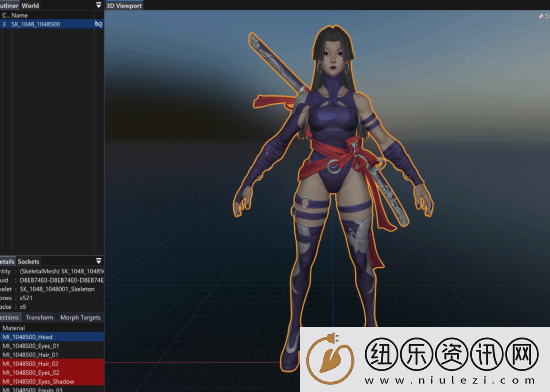Select material MI_1048500_Hair_02
This screenshot has width=550, height=392.
[x=52, y=364]
